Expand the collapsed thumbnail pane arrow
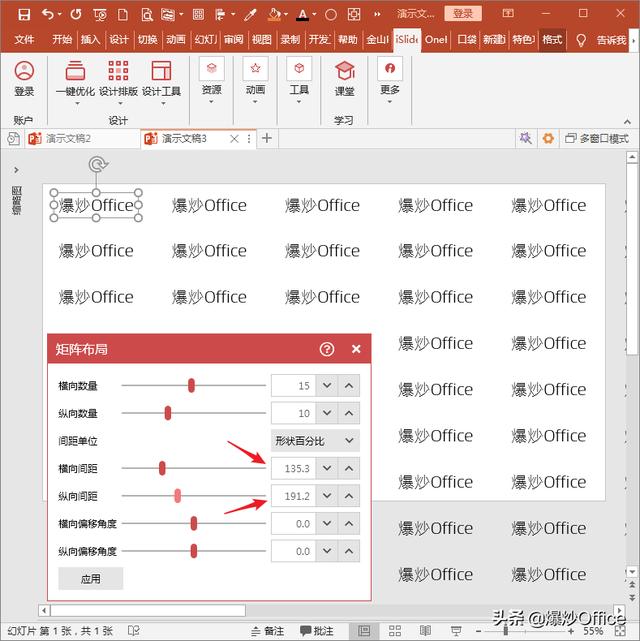 click(x=16, y=170)
